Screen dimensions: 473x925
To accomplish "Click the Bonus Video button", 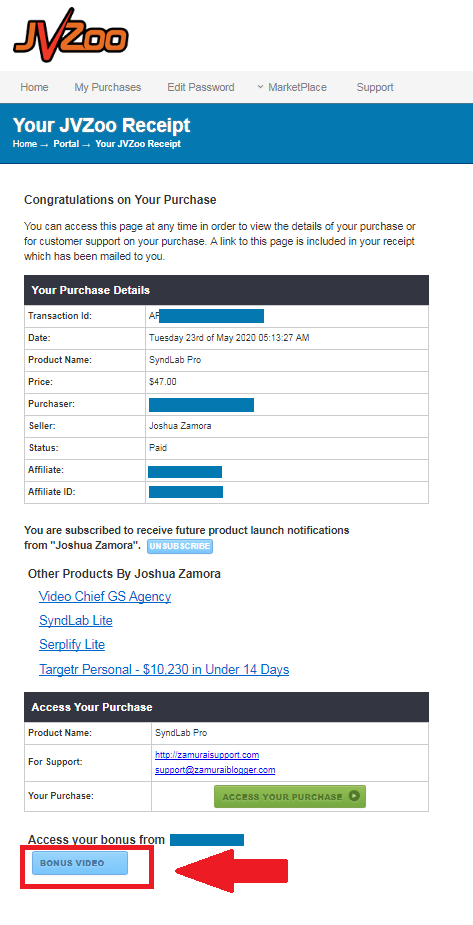I will (x=80, y=863).
